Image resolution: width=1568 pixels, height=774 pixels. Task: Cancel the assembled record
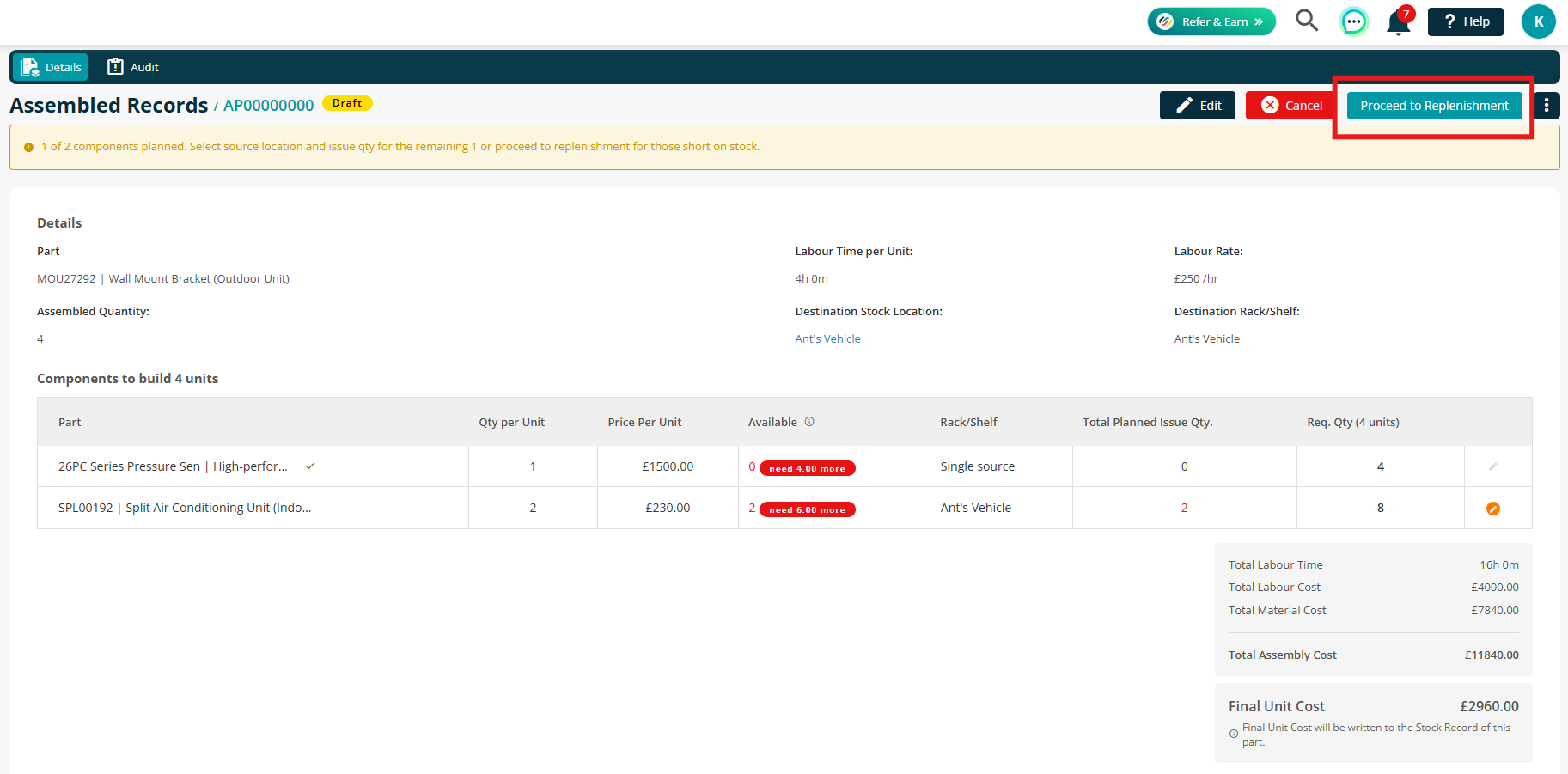(1292, 105)
